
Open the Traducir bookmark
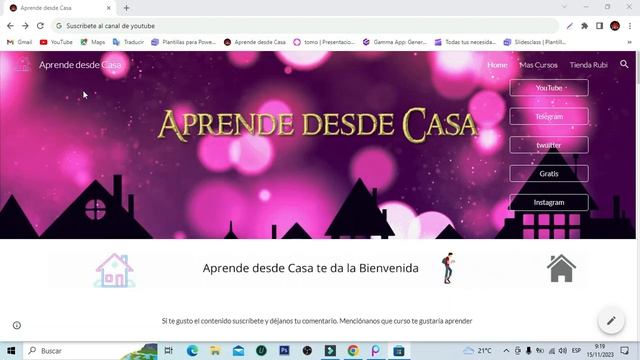tap(128, 42)
